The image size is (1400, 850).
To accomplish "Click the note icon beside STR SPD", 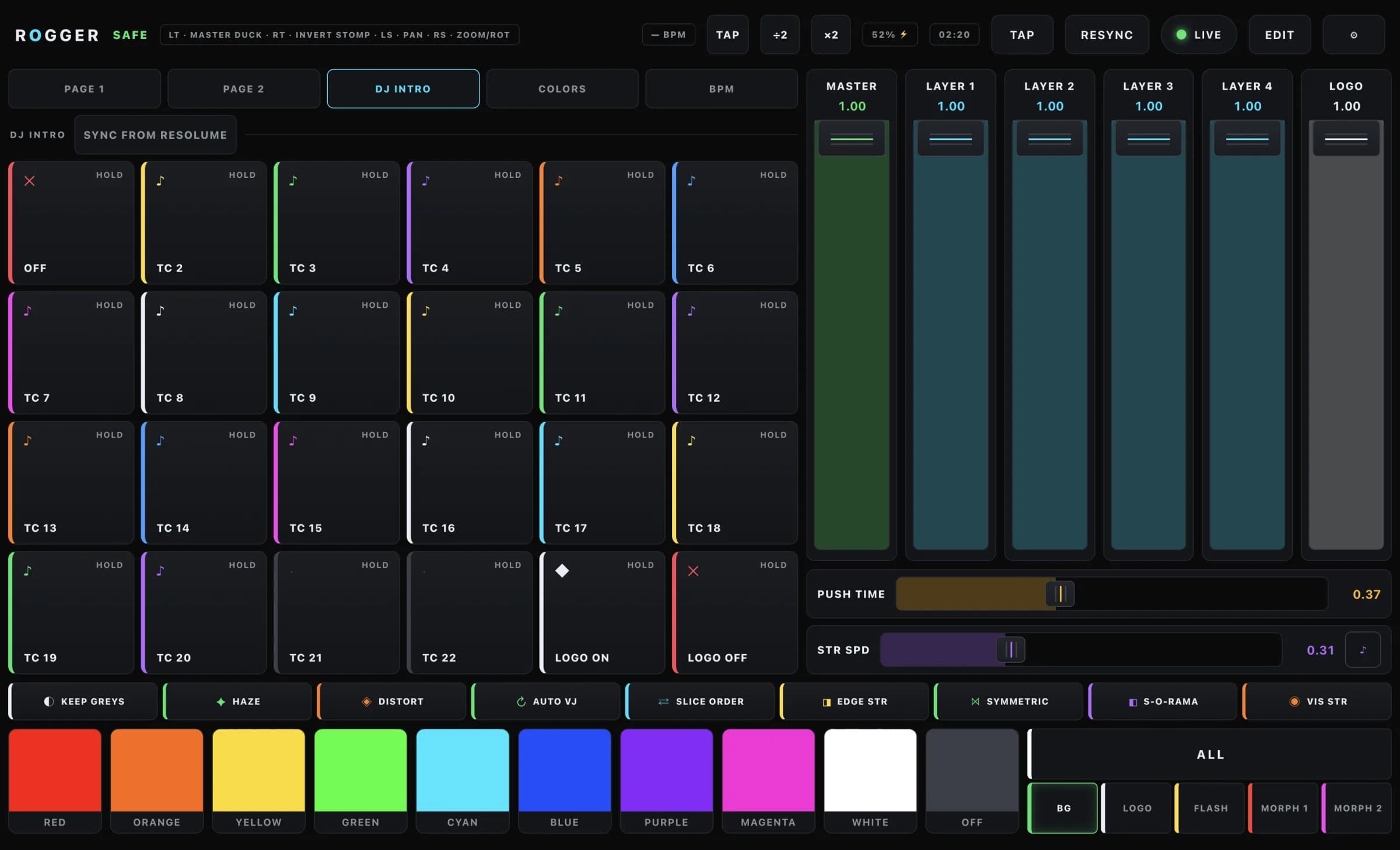I will tap(1363, 649).
